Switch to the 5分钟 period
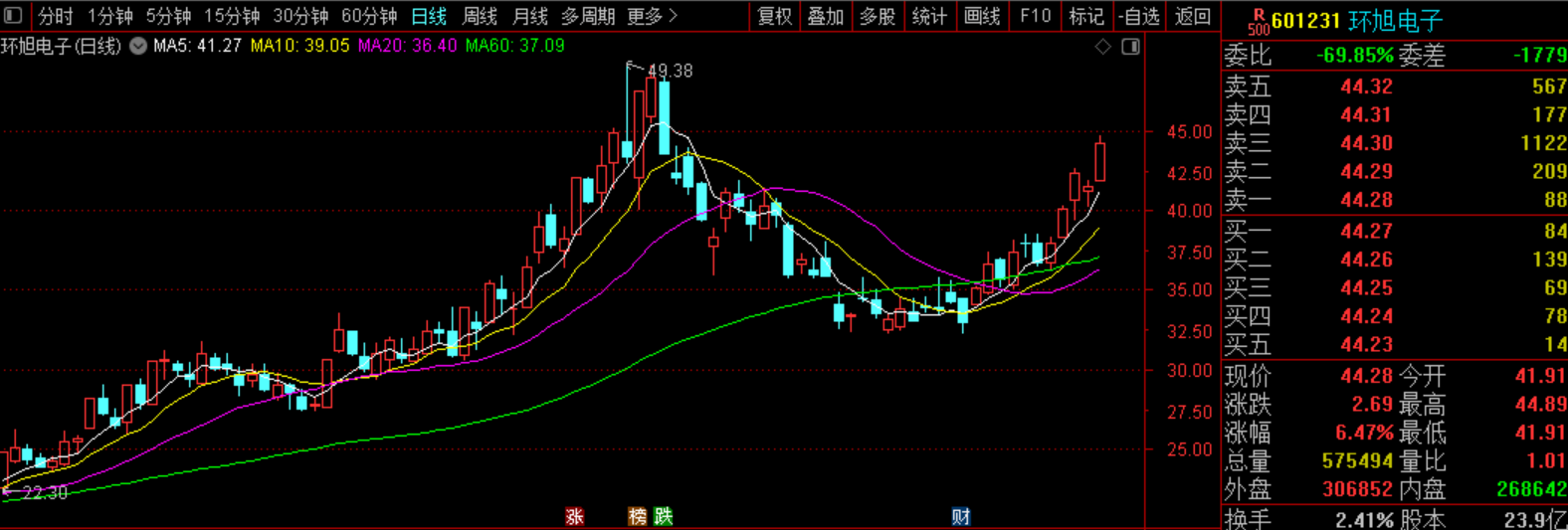 [x=168, y=16]
